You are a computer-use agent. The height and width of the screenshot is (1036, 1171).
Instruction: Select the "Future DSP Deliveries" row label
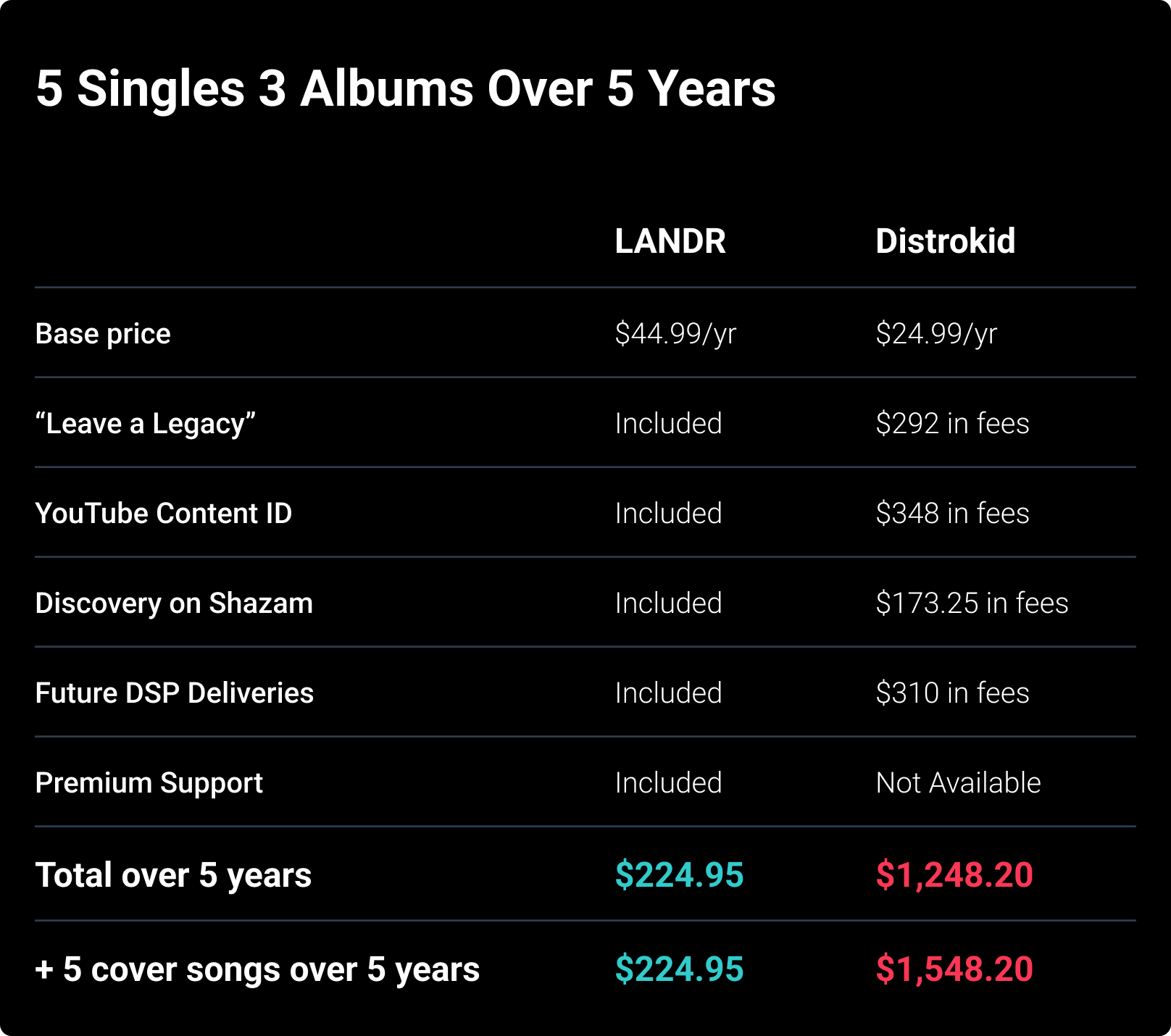175,693
